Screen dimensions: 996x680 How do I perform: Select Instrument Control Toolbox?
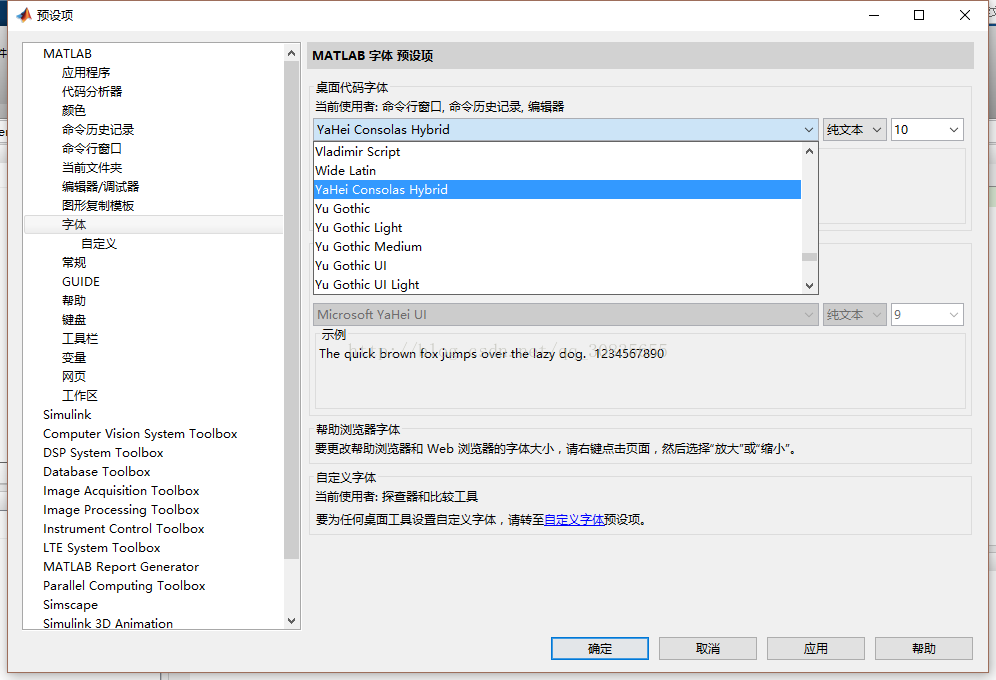[x=123, y=529]
